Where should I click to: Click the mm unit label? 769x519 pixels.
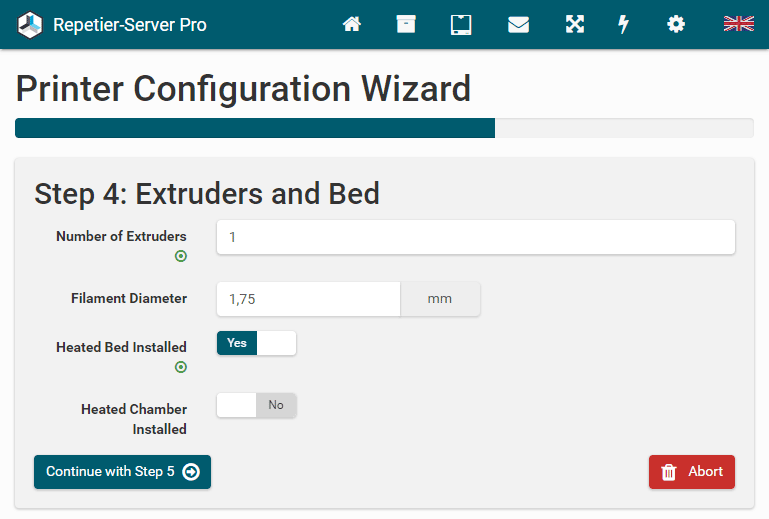pyautogui.click(x=440, y=298)
